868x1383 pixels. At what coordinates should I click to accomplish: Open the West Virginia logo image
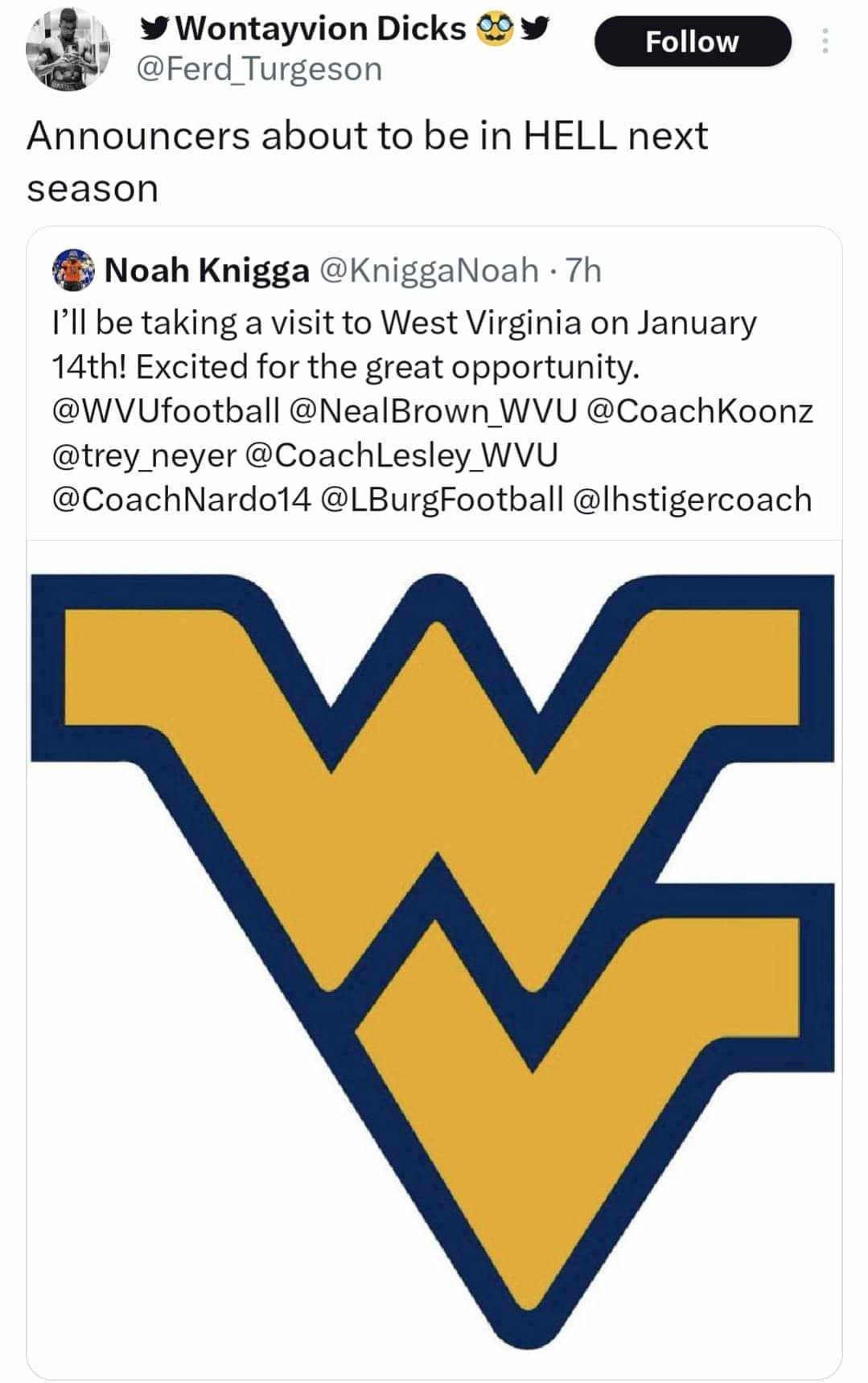(433, 957)
